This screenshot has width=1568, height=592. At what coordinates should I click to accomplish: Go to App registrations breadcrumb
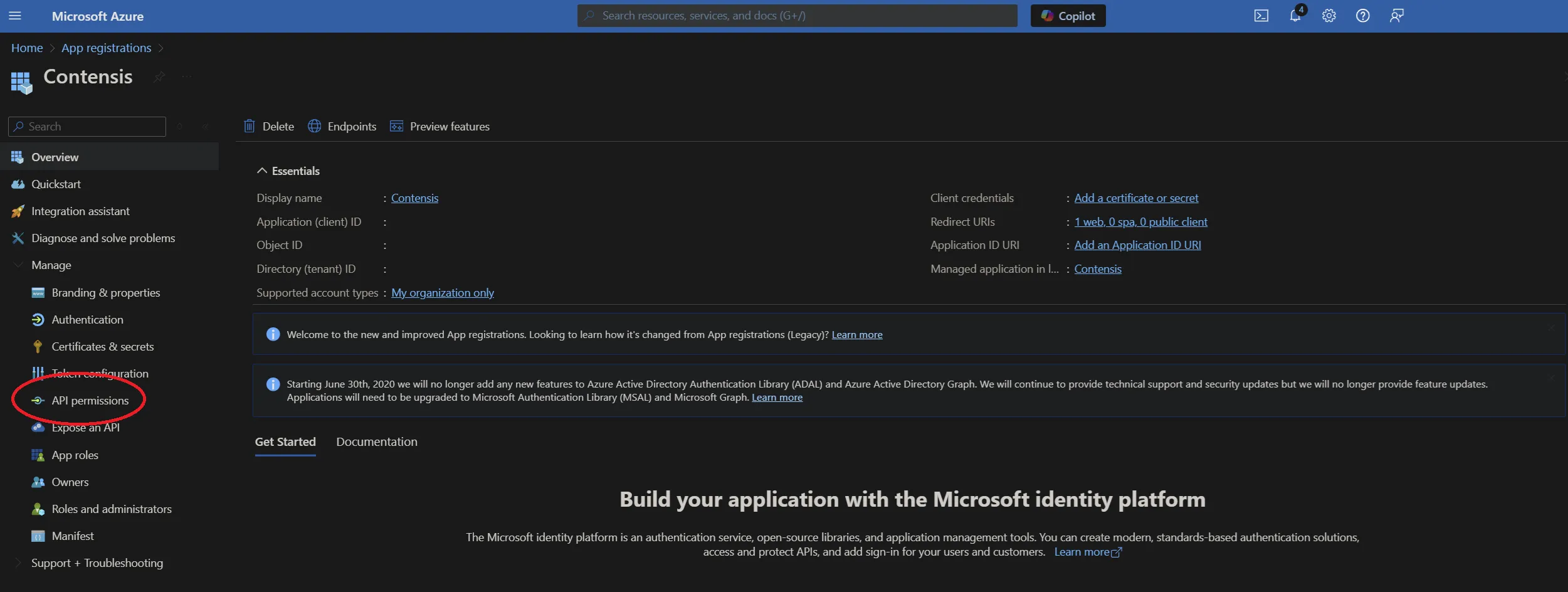[x=106, y=48]
